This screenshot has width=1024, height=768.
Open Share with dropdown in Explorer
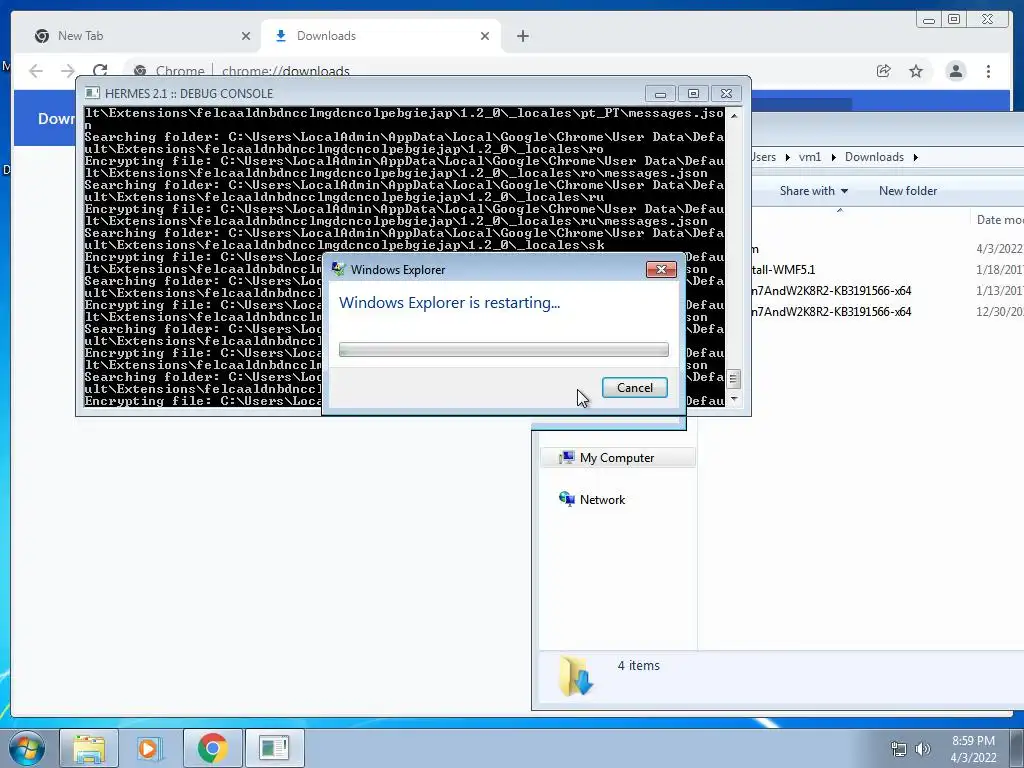coord(814,191)
